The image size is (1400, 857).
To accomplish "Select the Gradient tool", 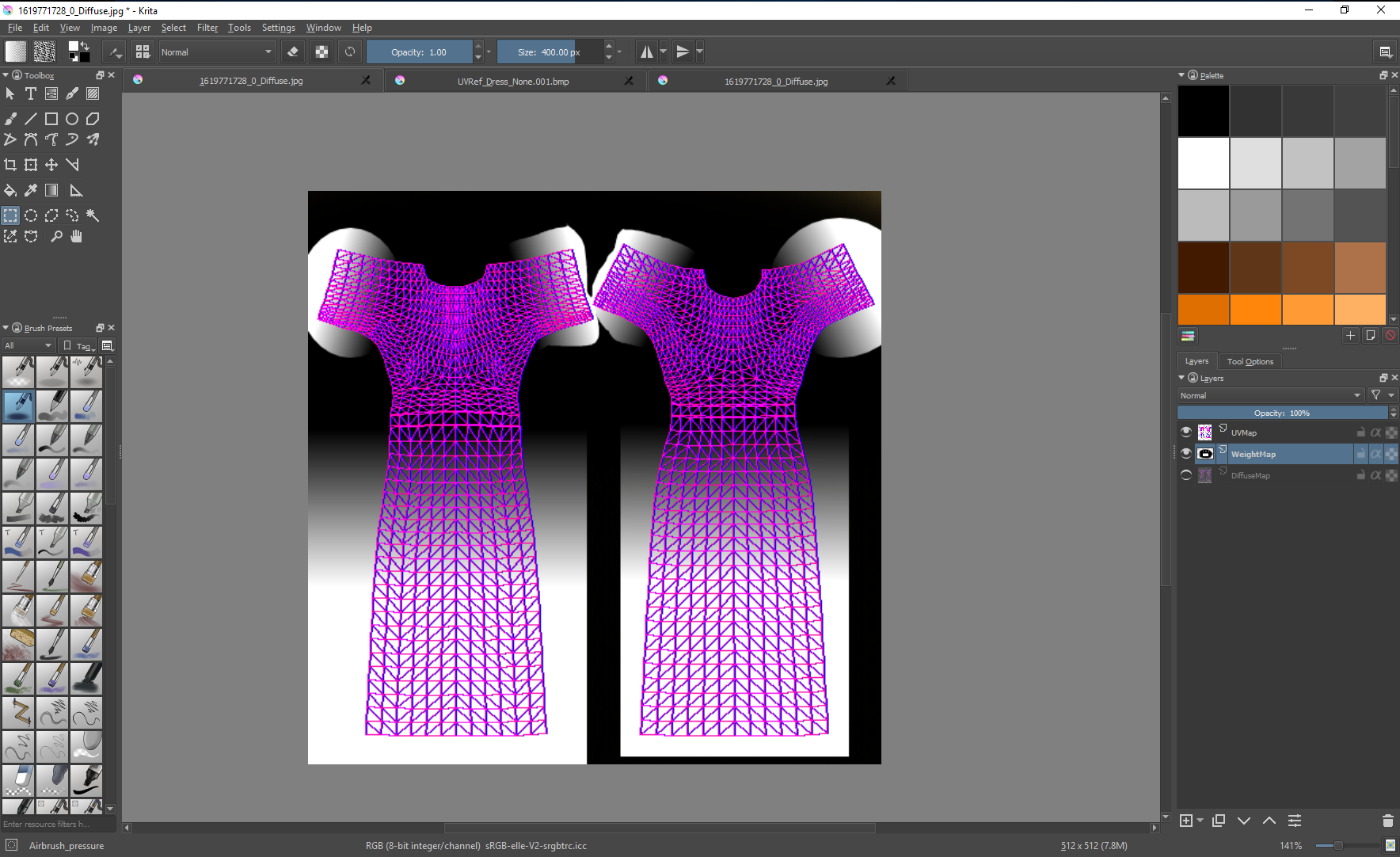I will [x=51, y=190].
